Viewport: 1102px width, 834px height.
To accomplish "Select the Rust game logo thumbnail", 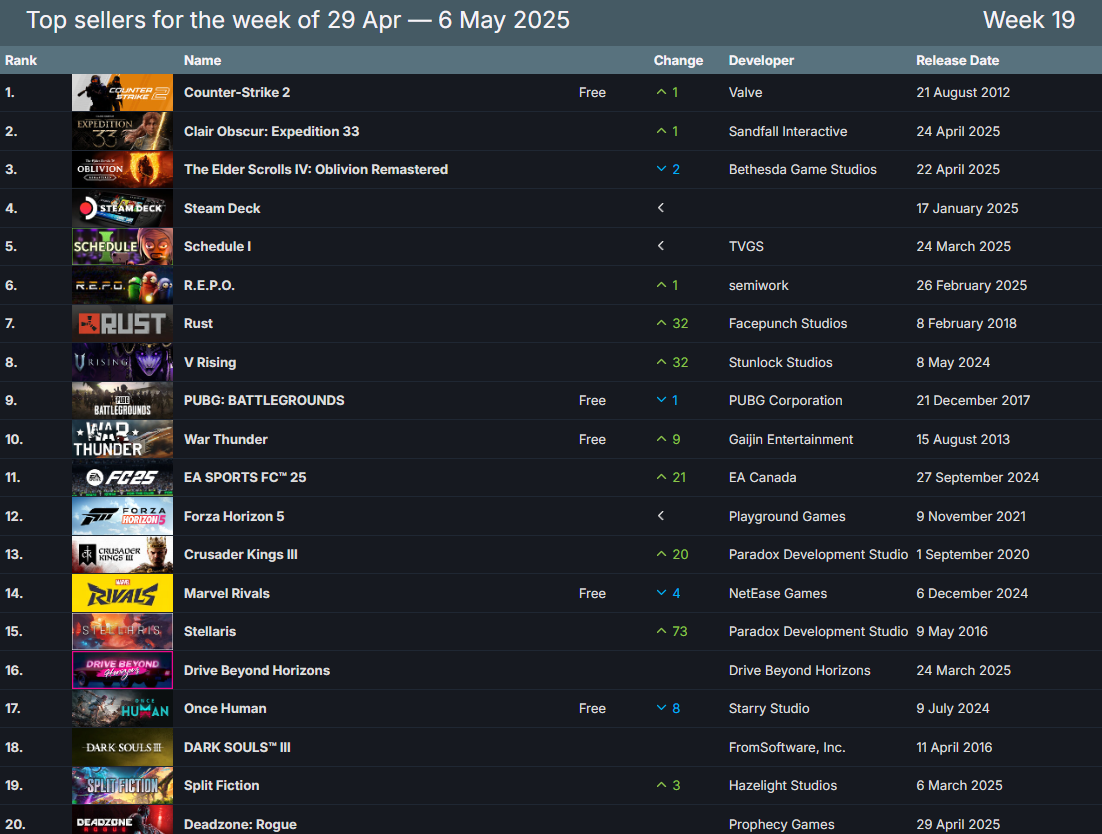I will click(122, 324).
